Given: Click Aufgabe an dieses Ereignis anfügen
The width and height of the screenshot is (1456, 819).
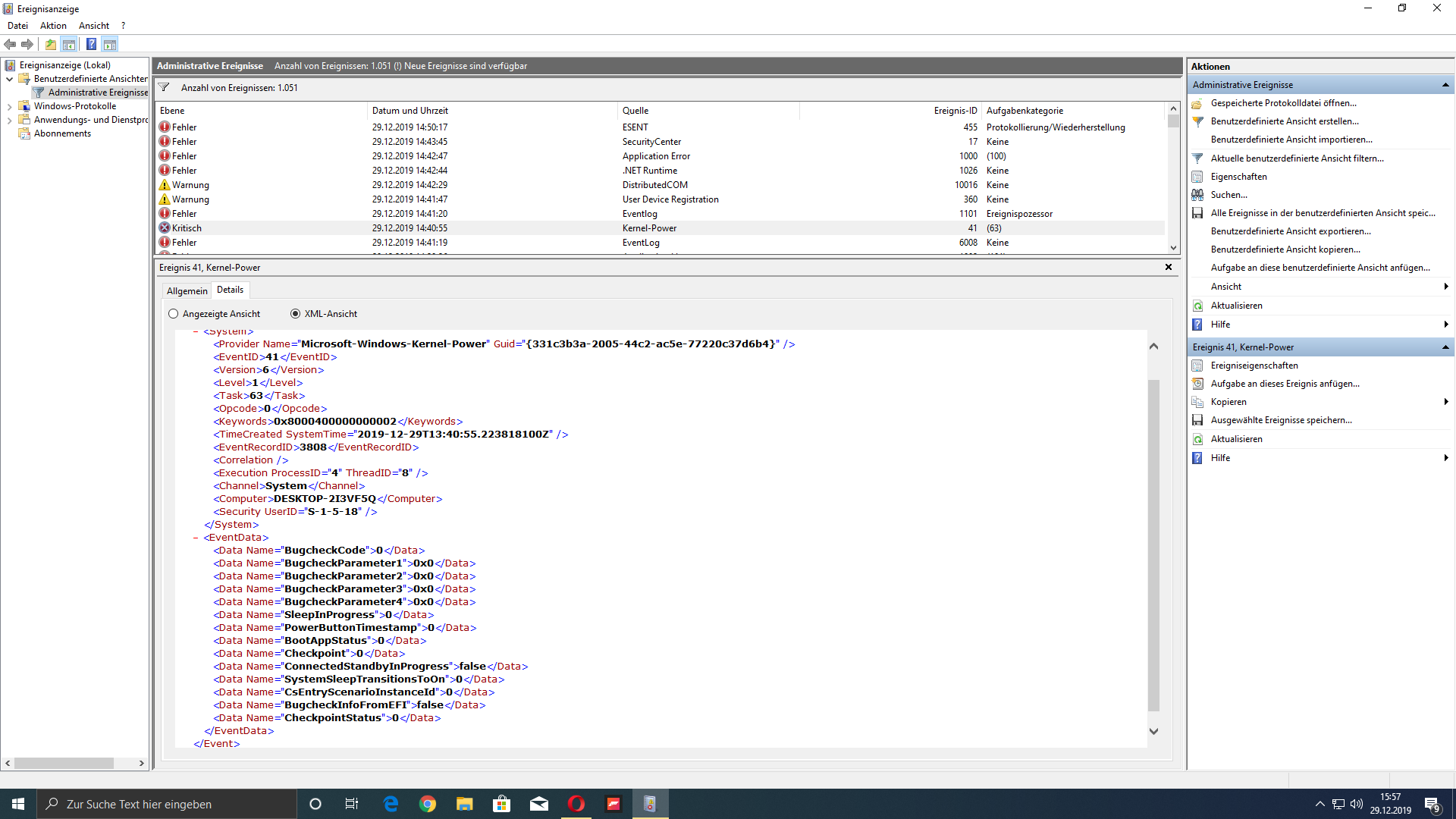Looking at the screenshot, I should pyautogui.click(x=1285, y=384).
